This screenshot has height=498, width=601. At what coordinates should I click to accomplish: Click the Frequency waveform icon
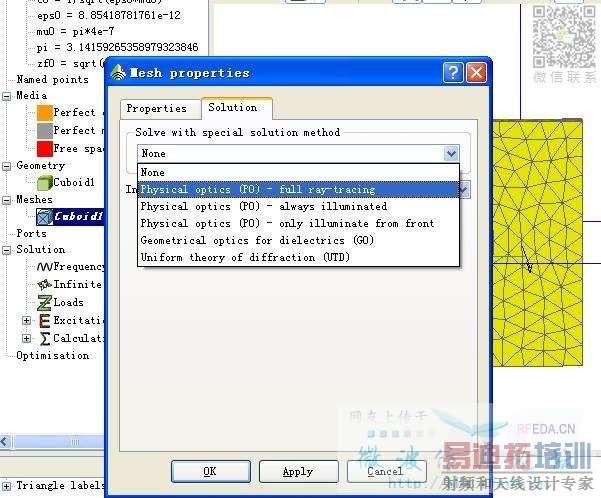coord(44,266)
